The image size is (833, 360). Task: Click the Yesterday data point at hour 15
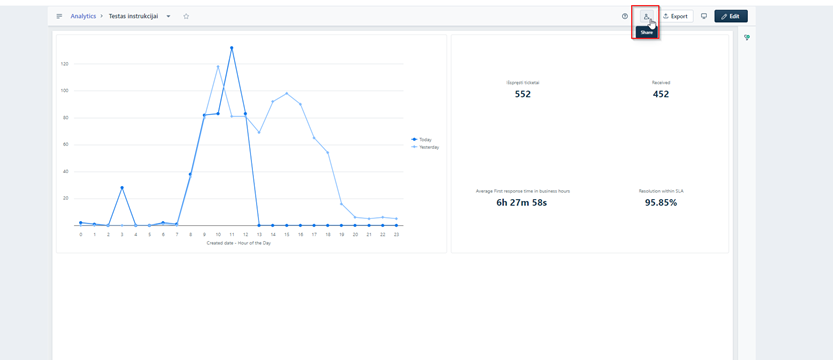point(286,93)
